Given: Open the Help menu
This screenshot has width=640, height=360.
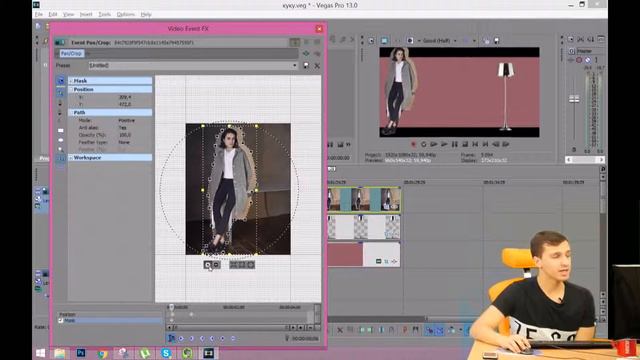Looking at the screenshot, I should point(146,14).
